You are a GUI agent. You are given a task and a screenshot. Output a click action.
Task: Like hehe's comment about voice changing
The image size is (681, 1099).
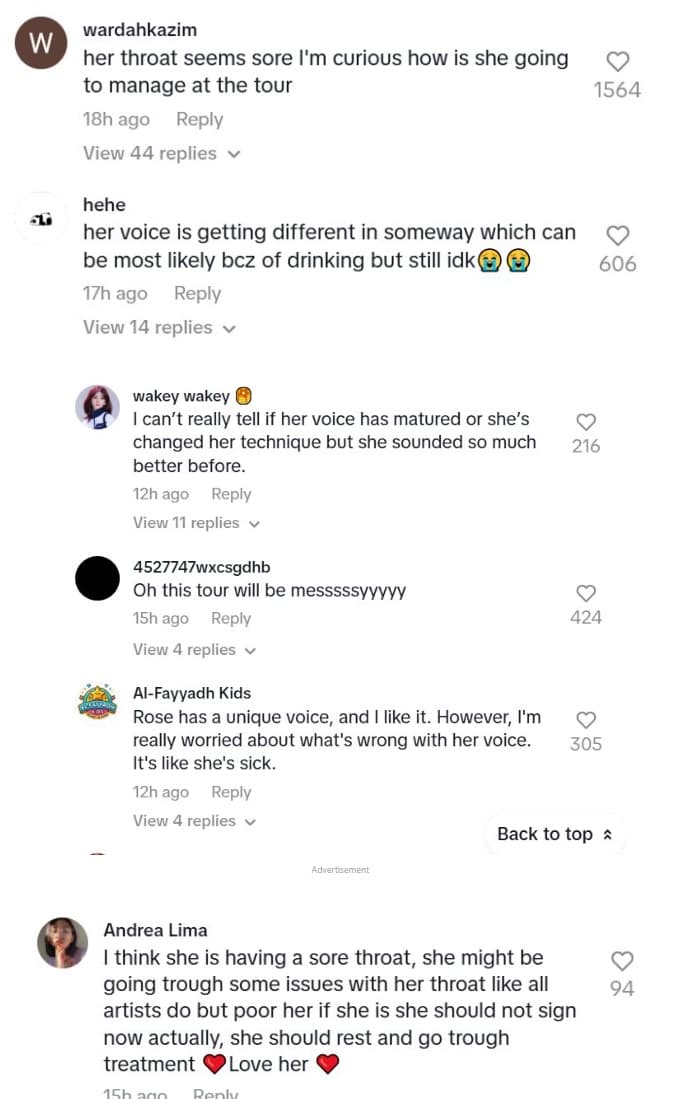pyautogui.click(x=618, y=236)
